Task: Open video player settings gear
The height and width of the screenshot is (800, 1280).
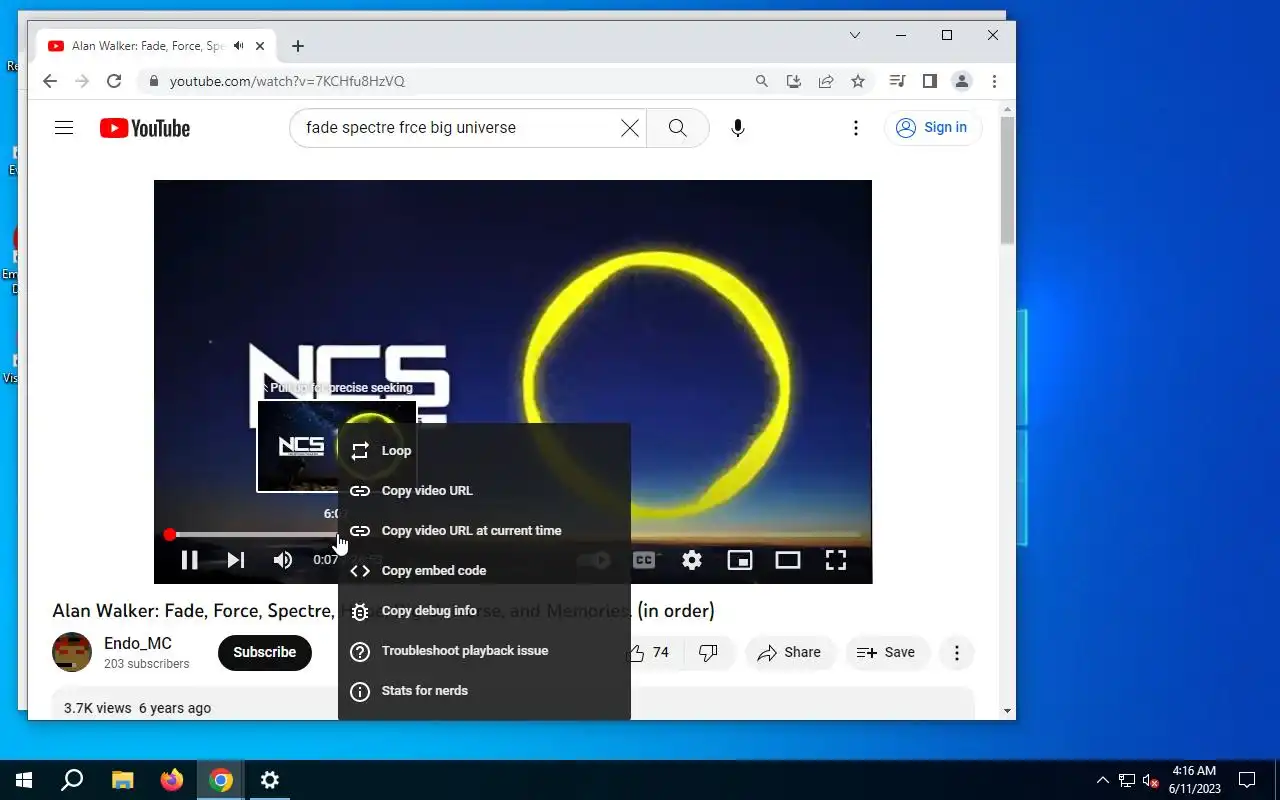Action: [x=692, y=560]
